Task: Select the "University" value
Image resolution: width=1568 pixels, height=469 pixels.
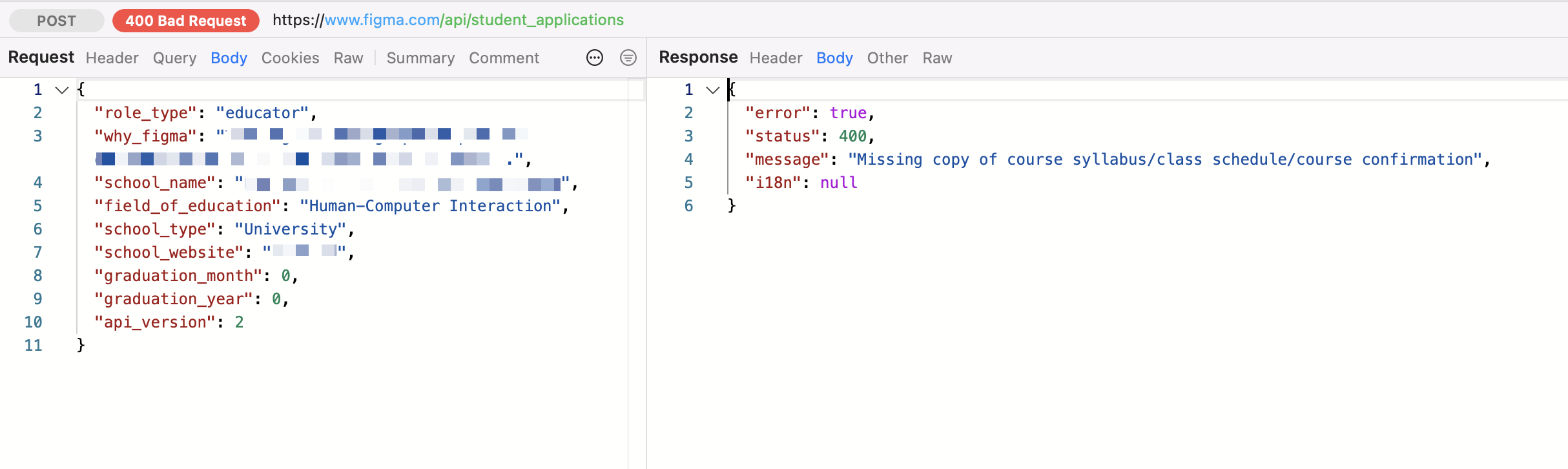Action: [291, 229]
